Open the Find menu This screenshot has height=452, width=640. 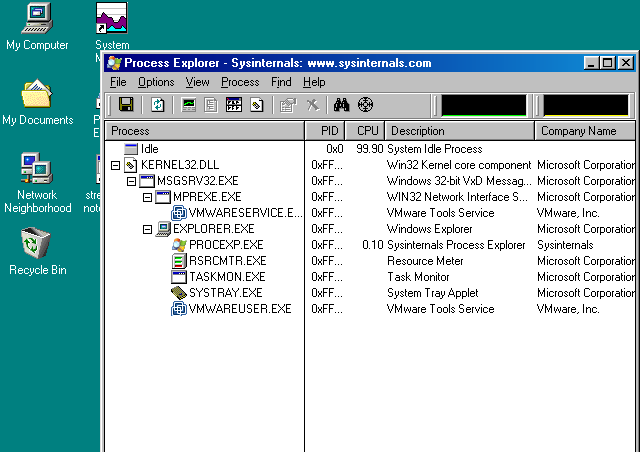[281, 82]
